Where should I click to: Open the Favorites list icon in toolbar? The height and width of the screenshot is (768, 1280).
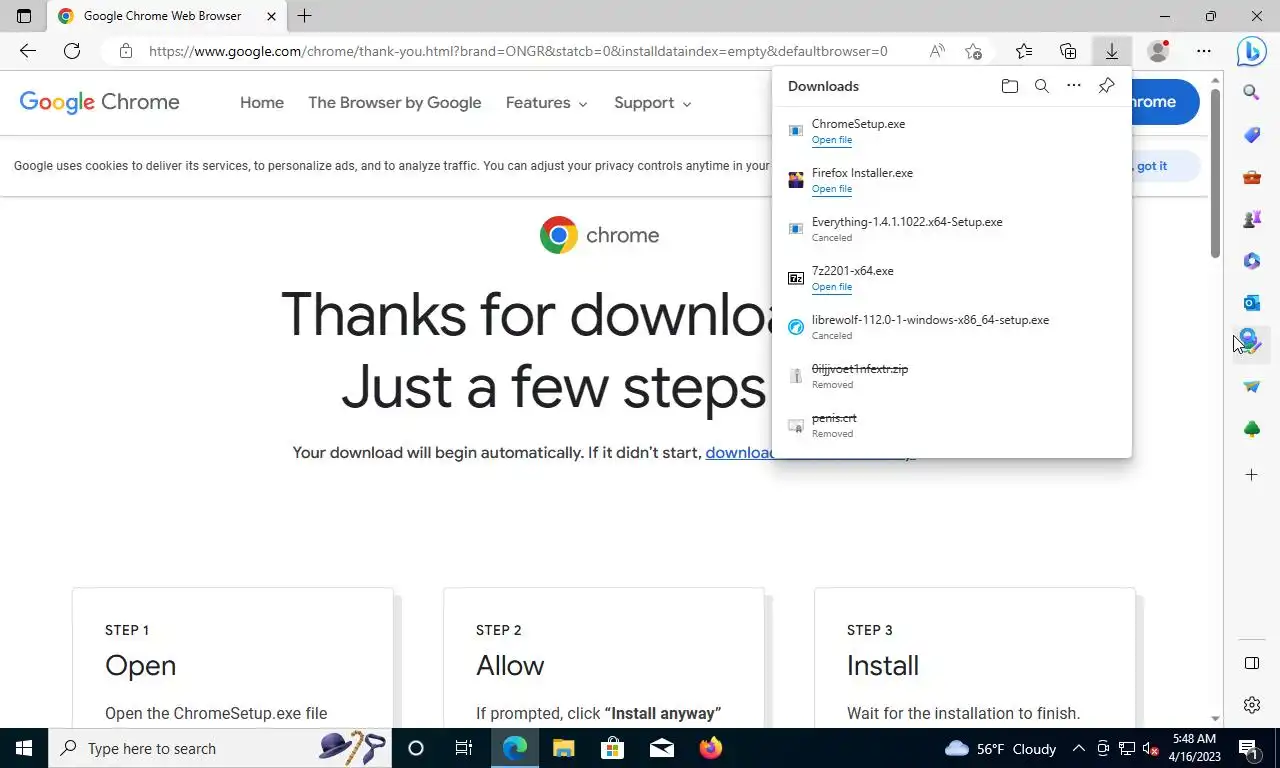click(x=1024, y=51)
